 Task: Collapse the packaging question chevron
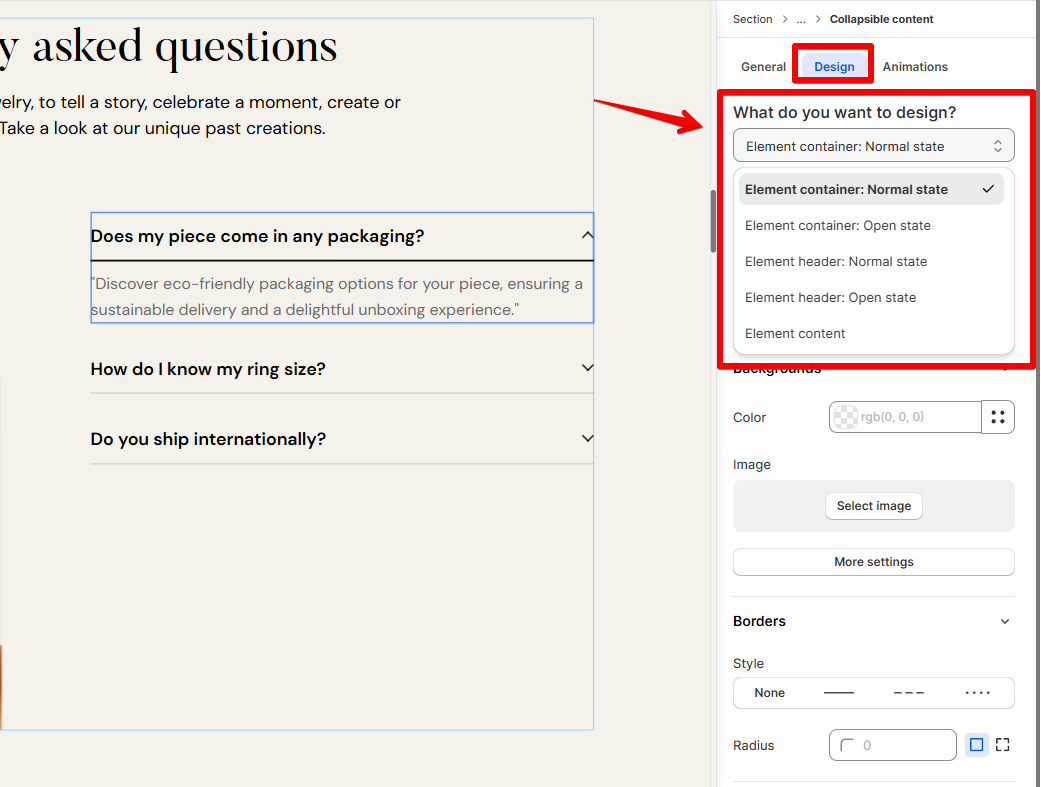[x=587, y=235]
